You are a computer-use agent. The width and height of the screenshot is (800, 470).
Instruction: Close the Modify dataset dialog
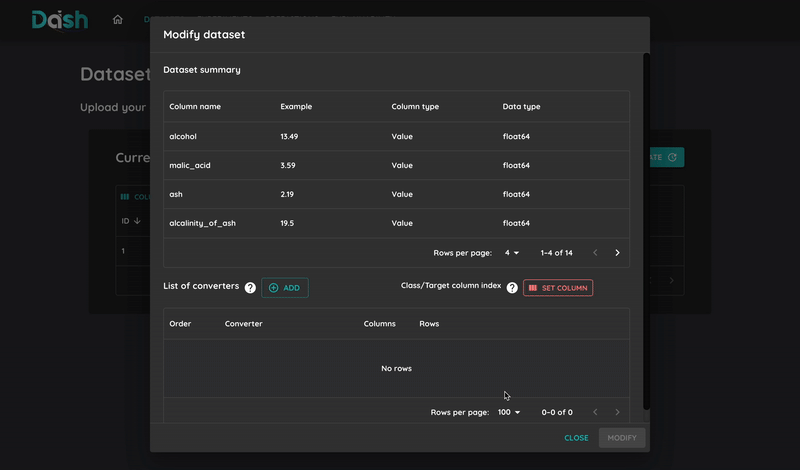576,438
